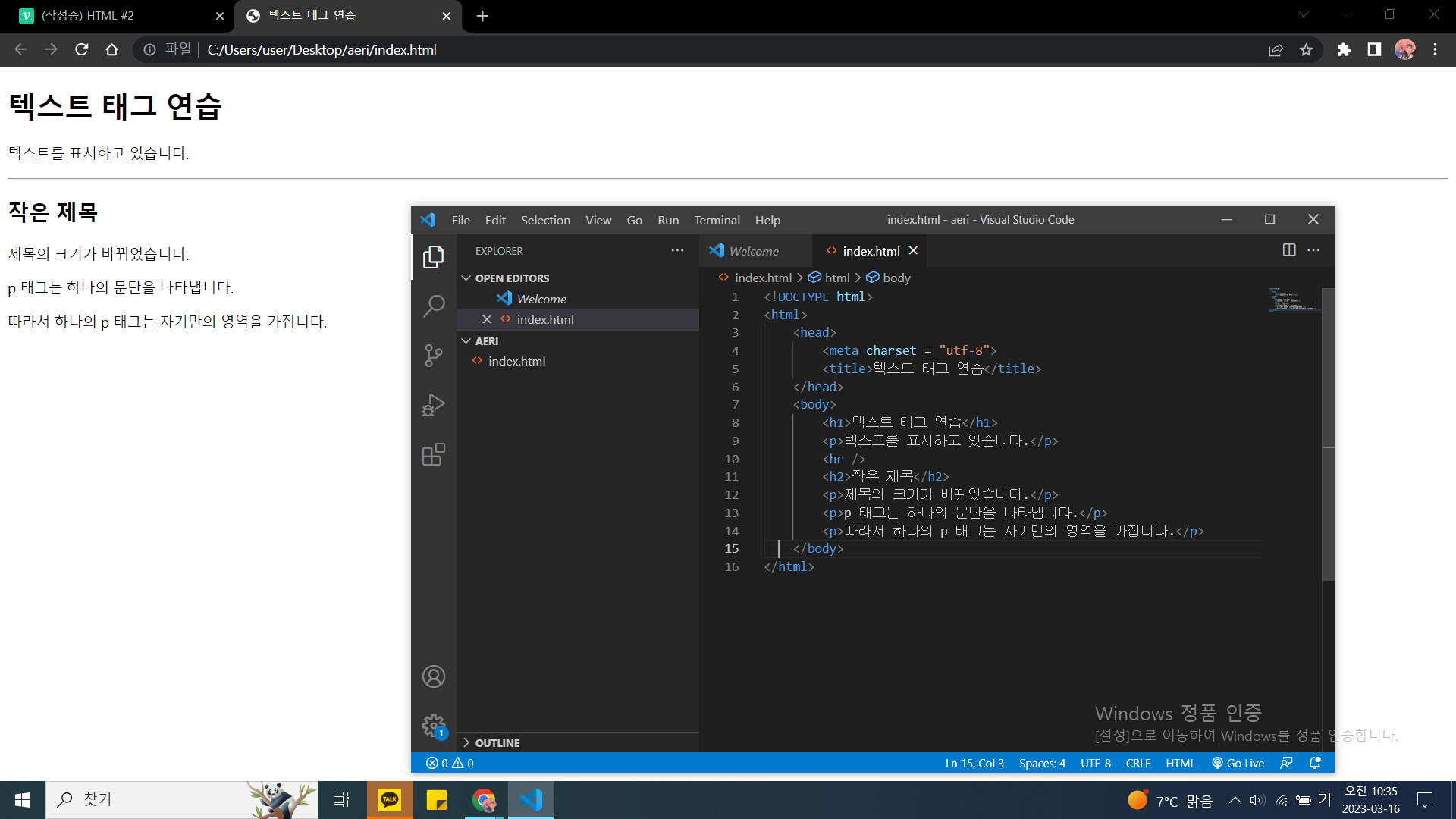Click the Spaces: 4 indentation button

pyautogui.click(x=1041, y=763)
